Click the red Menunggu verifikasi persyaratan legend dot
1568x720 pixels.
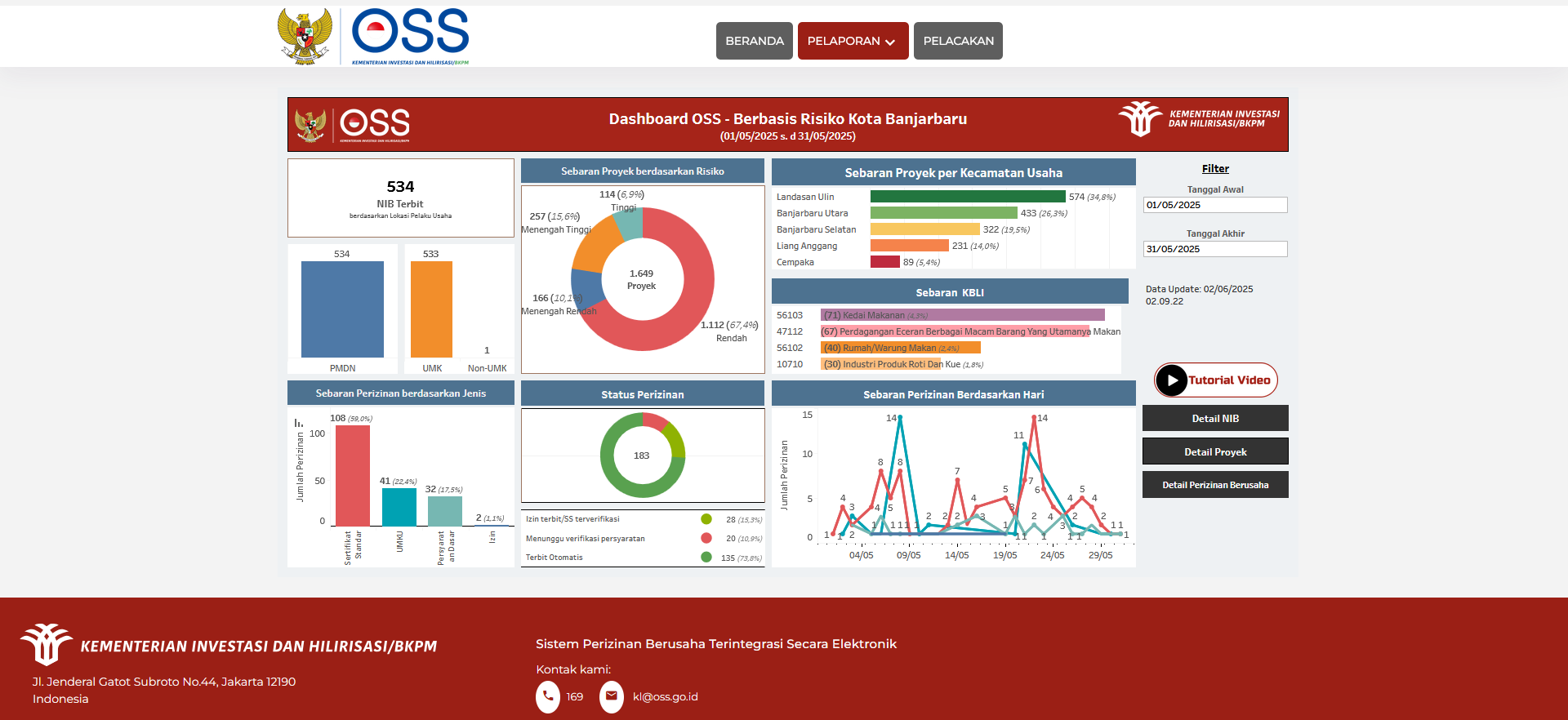pos(706,538)
